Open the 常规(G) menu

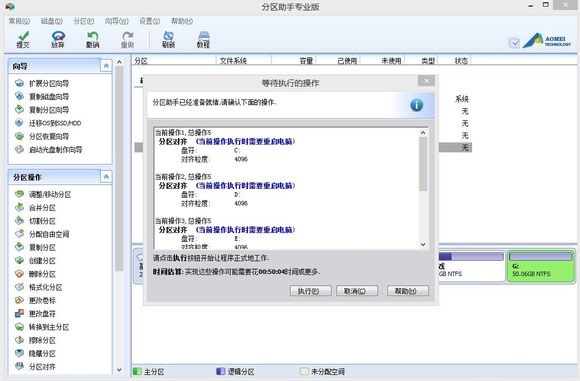coord(19,21)
